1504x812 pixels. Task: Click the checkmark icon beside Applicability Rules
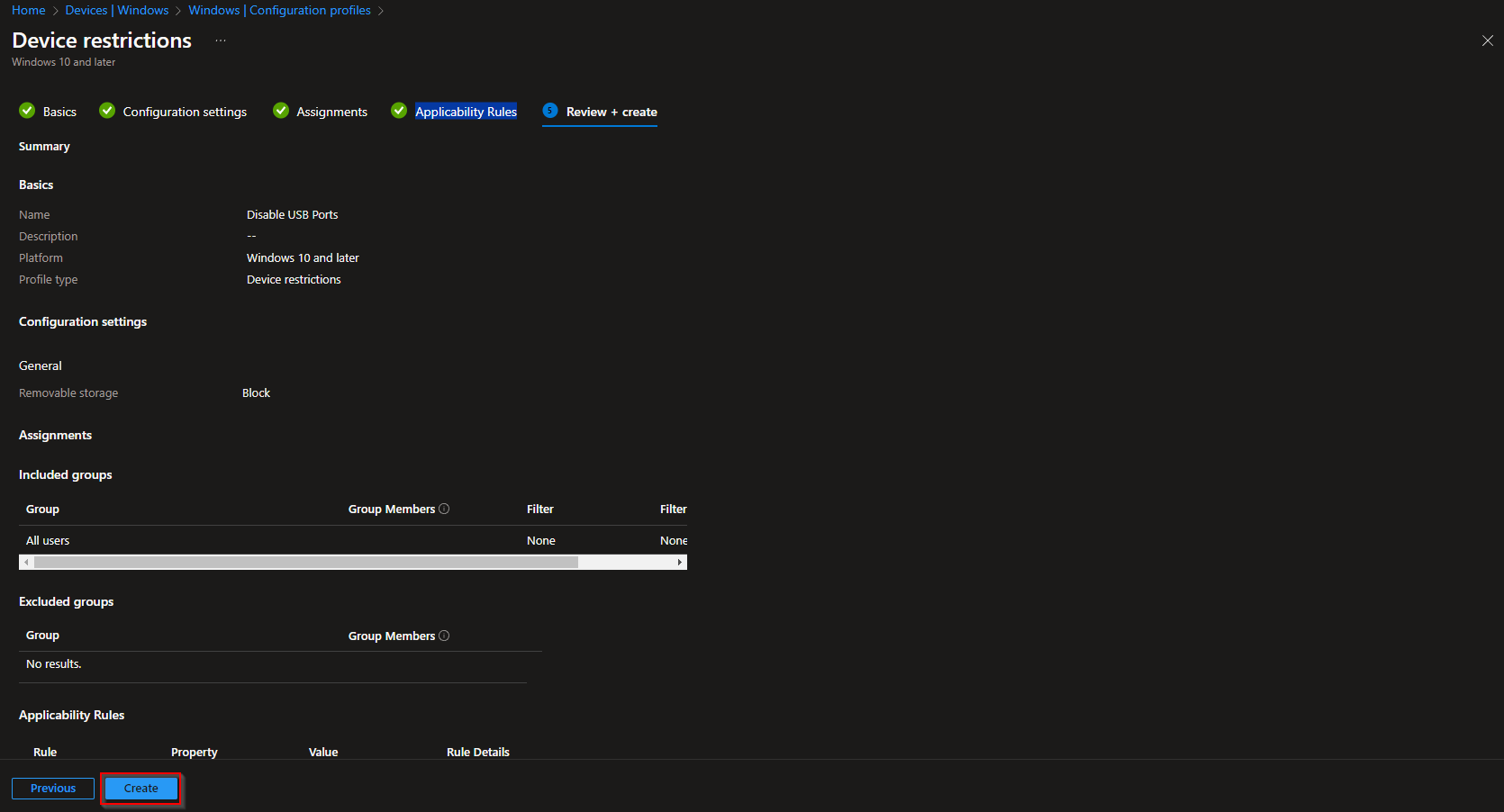[399, 110]
